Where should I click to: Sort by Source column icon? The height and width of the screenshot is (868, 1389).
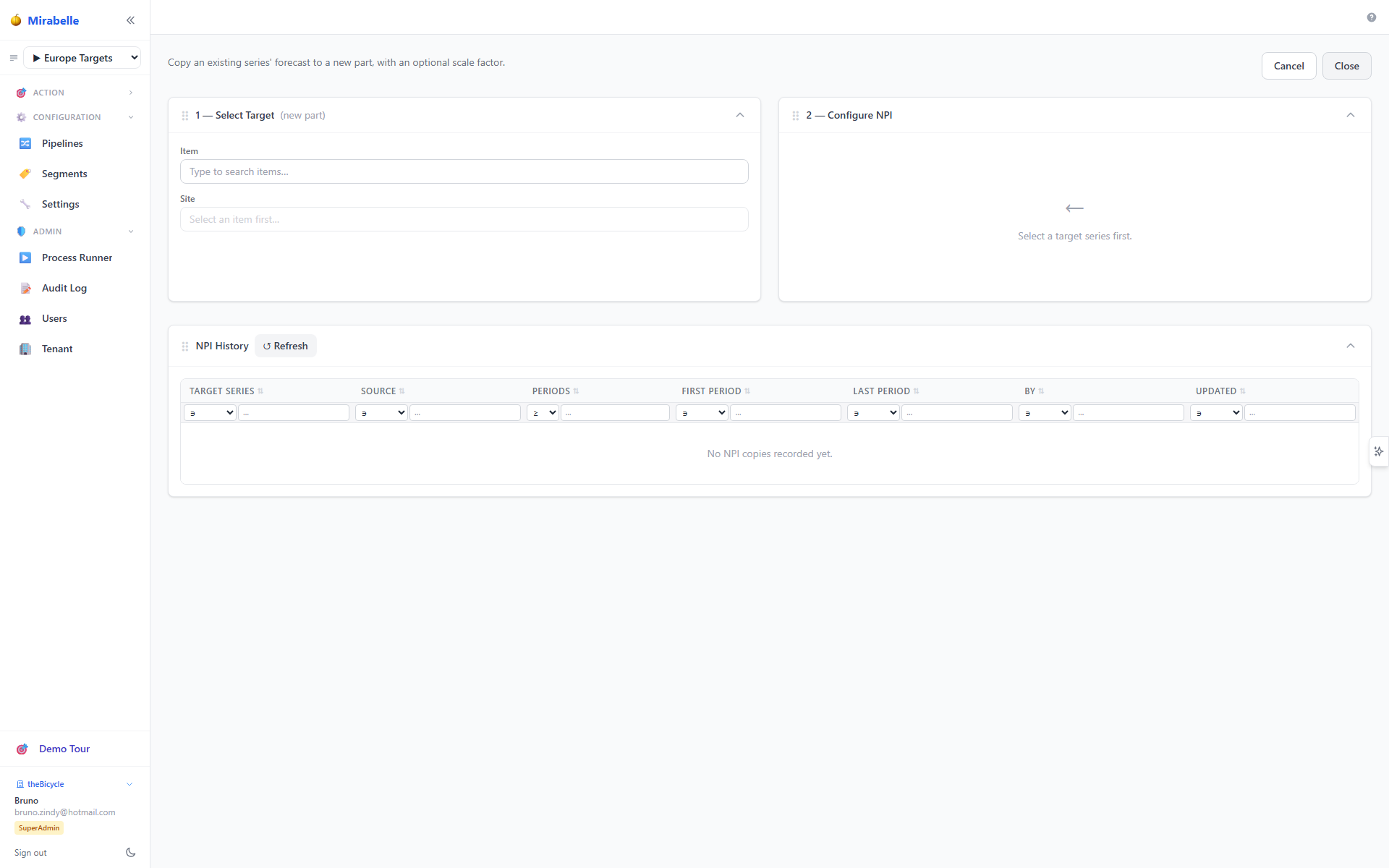pos(402,391)
